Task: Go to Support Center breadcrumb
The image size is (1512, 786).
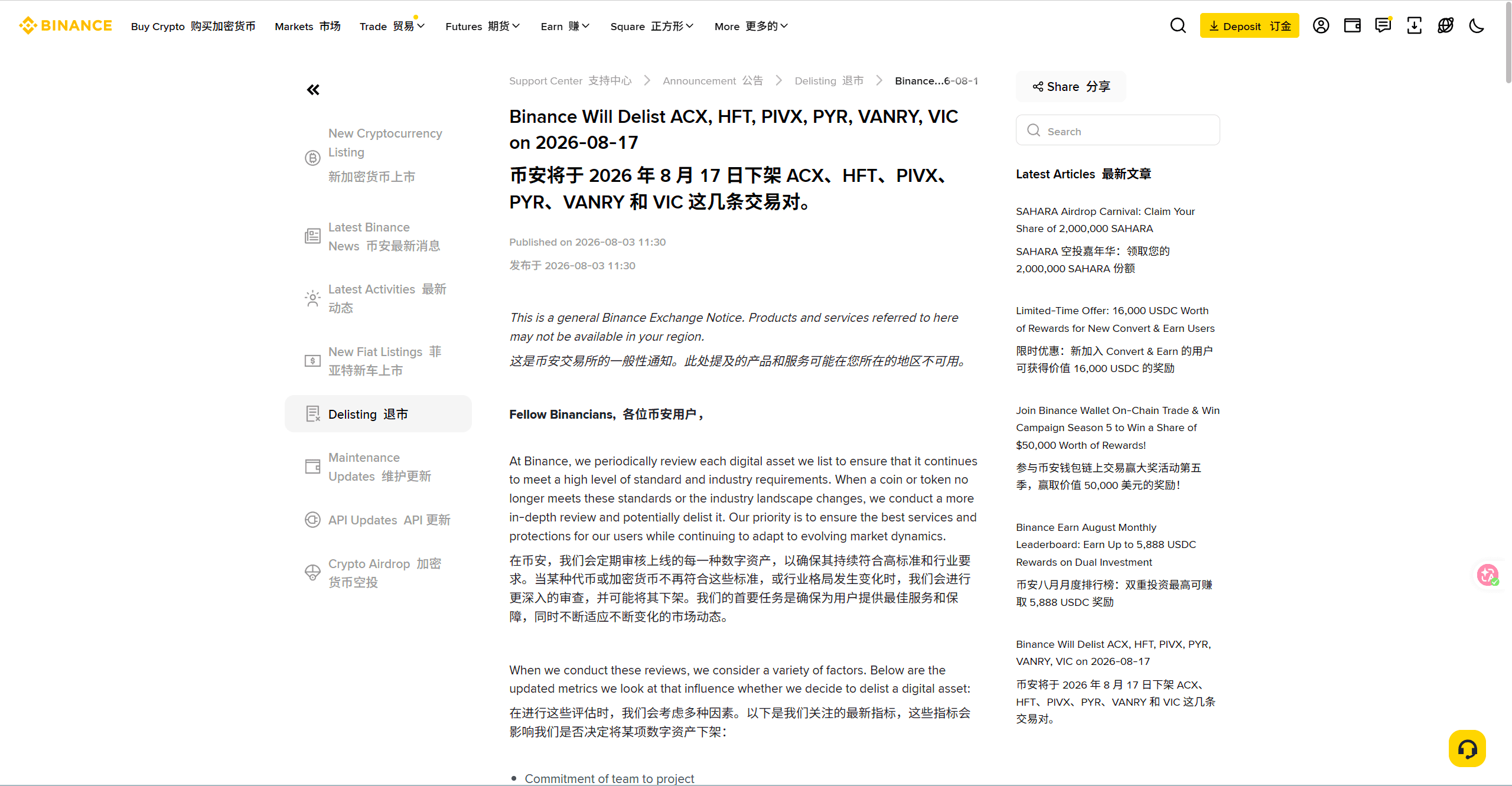Action: click(x=571, y=80)
